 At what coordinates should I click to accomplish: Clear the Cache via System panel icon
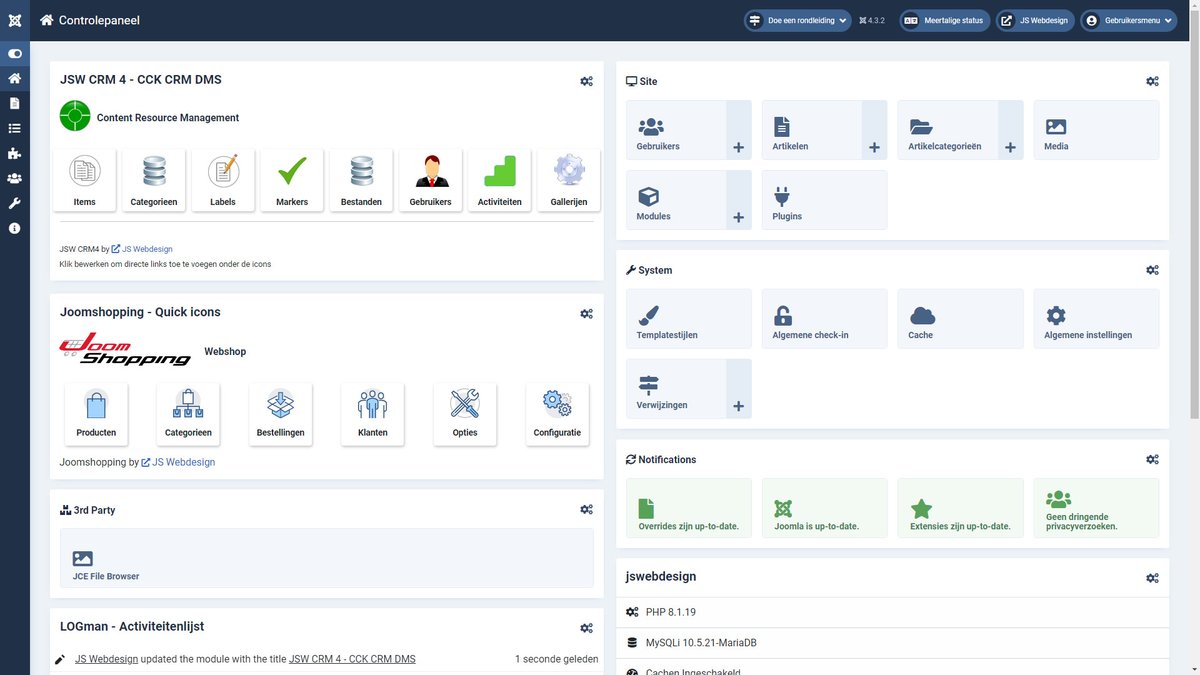[x=920, y=318]
